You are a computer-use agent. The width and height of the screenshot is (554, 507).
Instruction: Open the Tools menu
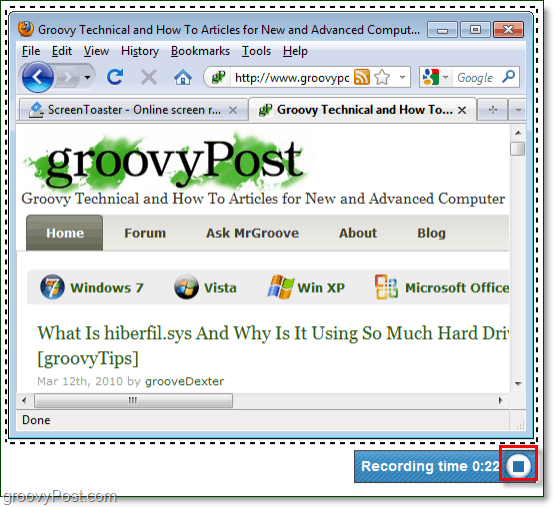[256, 51]
